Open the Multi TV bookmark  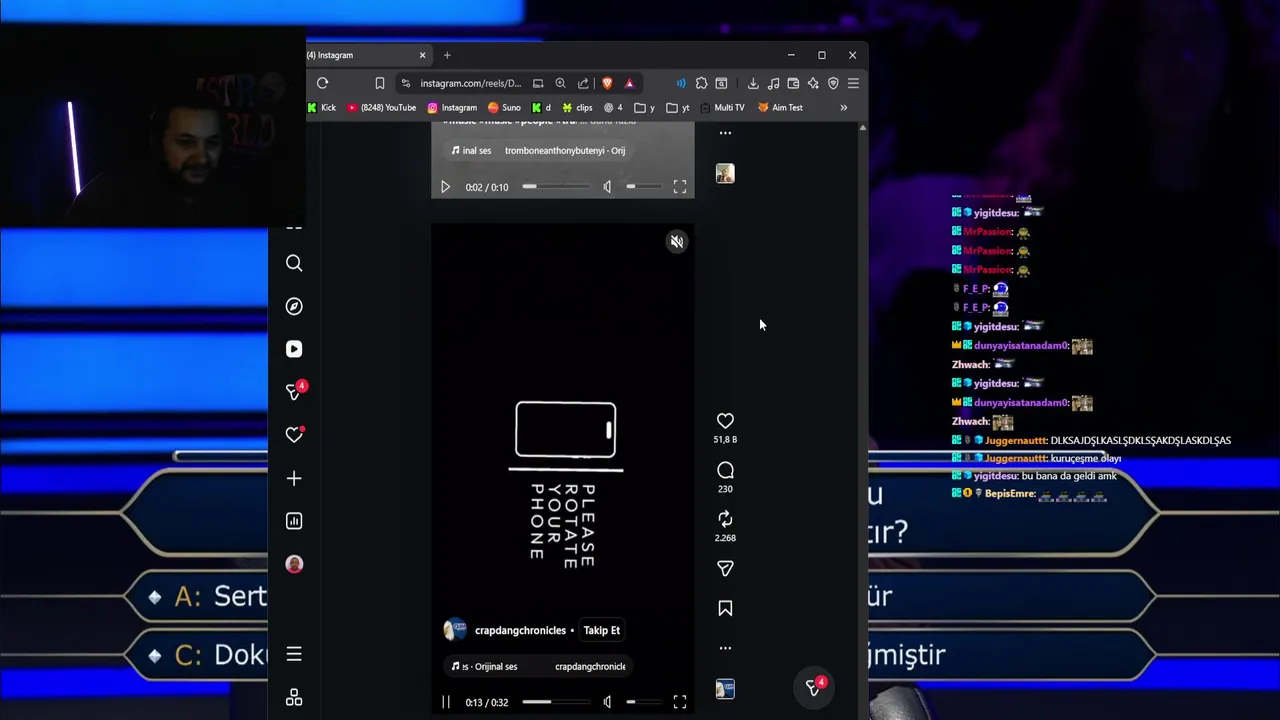[722, 108]
